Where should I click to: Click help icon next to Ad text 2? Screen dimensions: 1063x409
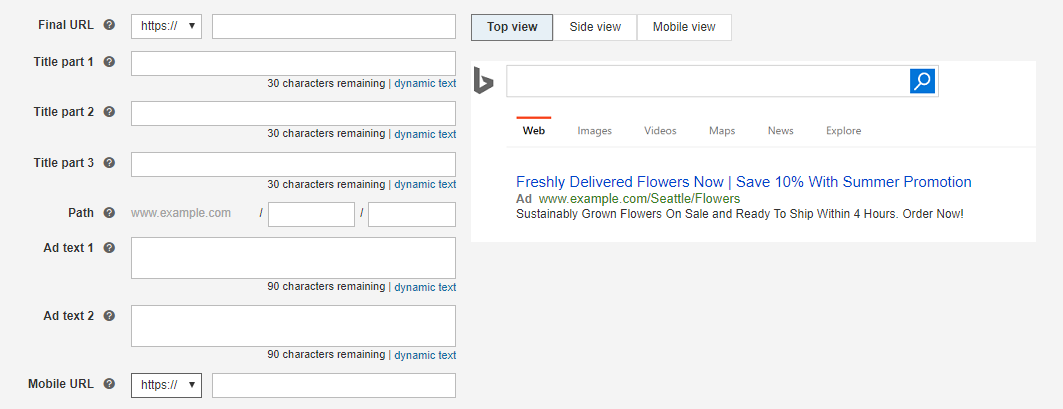109,315
